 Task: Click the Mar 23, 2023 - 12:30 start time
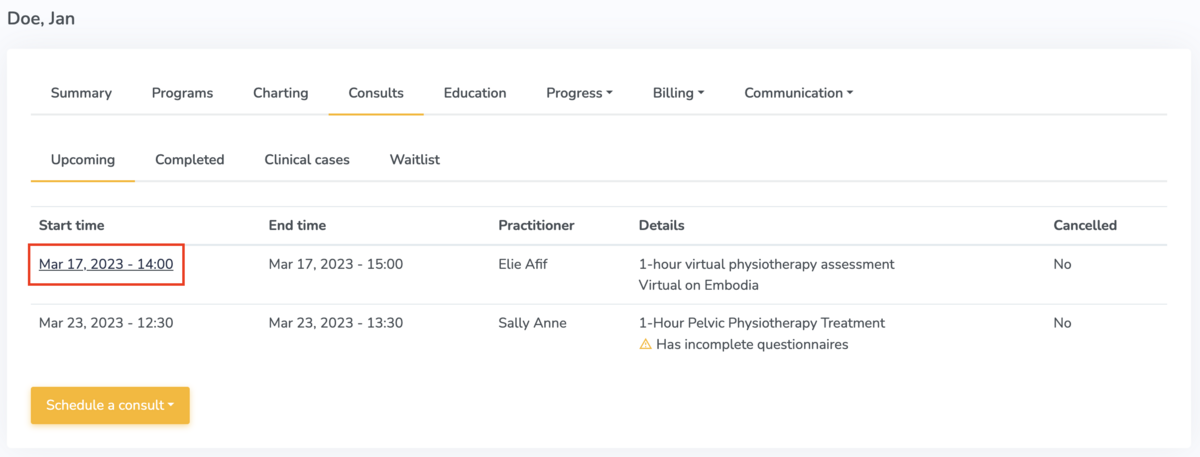click(x=105, y=323)
